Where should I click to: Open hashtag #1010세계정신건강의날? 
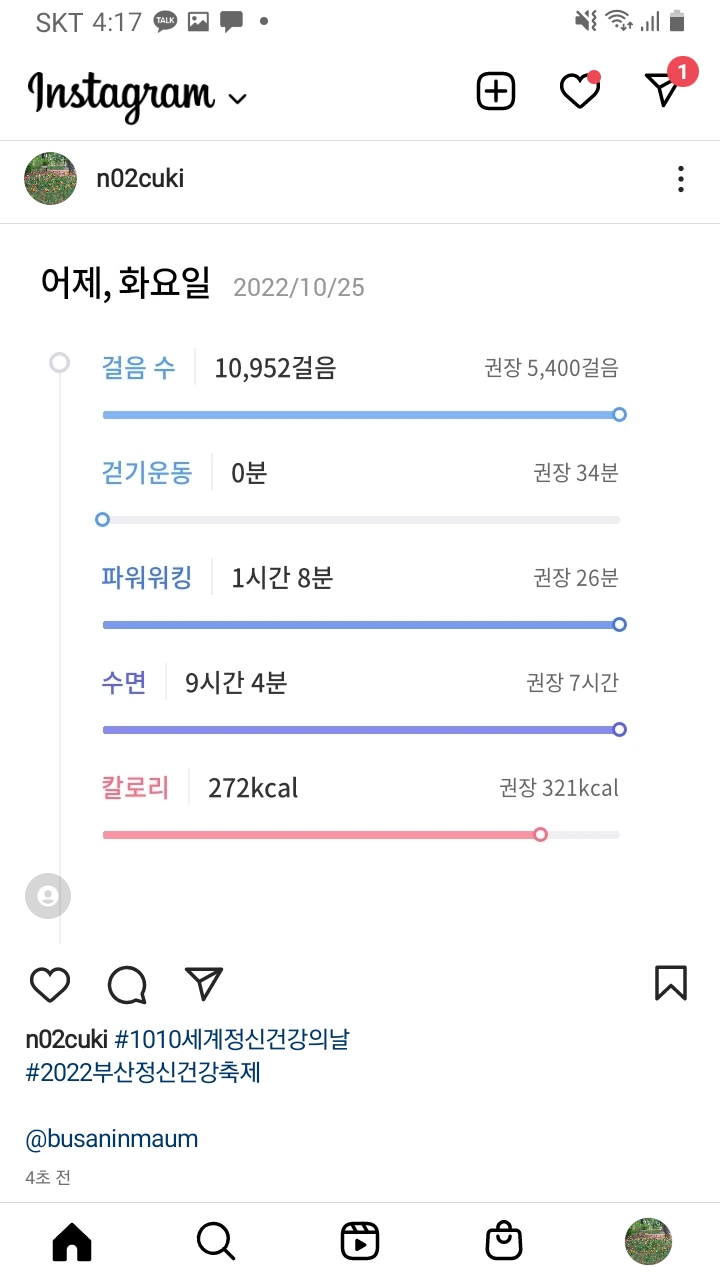point(232,1040)
